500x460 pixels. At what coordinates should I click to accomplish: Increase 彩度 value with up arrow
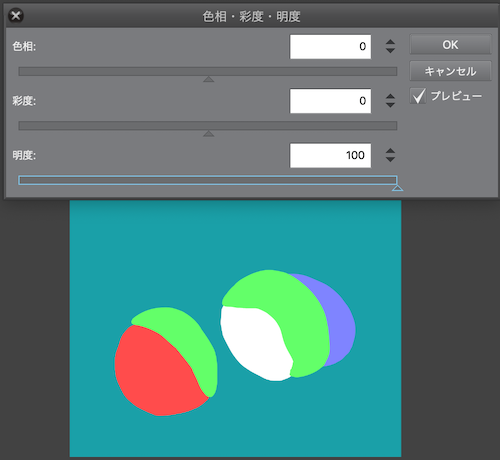(390, 97)
